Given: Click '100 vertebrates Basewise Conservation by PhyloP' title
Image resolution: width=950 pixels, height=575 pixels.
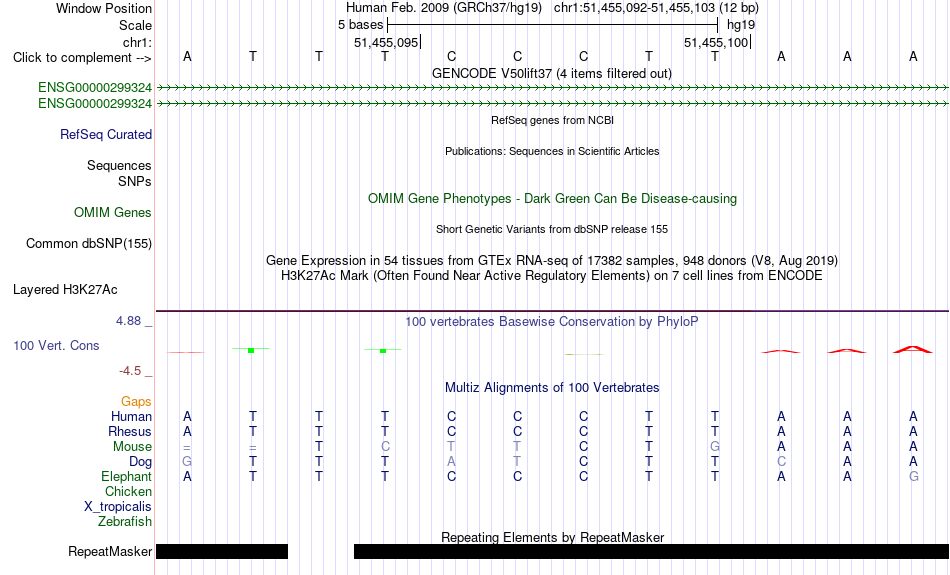Looking at the screenshot, I should coord(552,321).
